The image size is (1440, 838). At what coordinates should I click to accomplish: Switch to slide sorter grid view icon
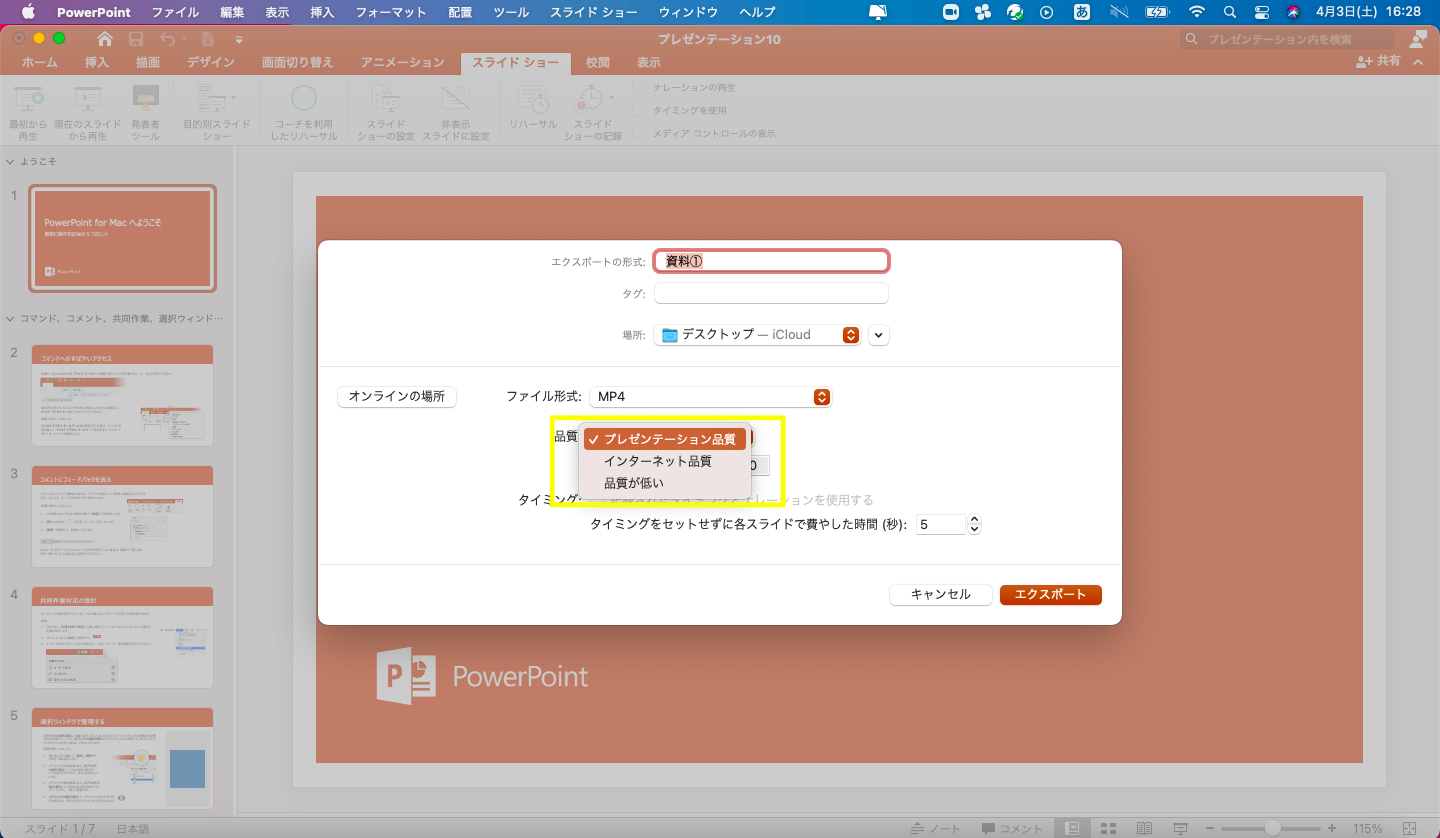point(1108,829)
